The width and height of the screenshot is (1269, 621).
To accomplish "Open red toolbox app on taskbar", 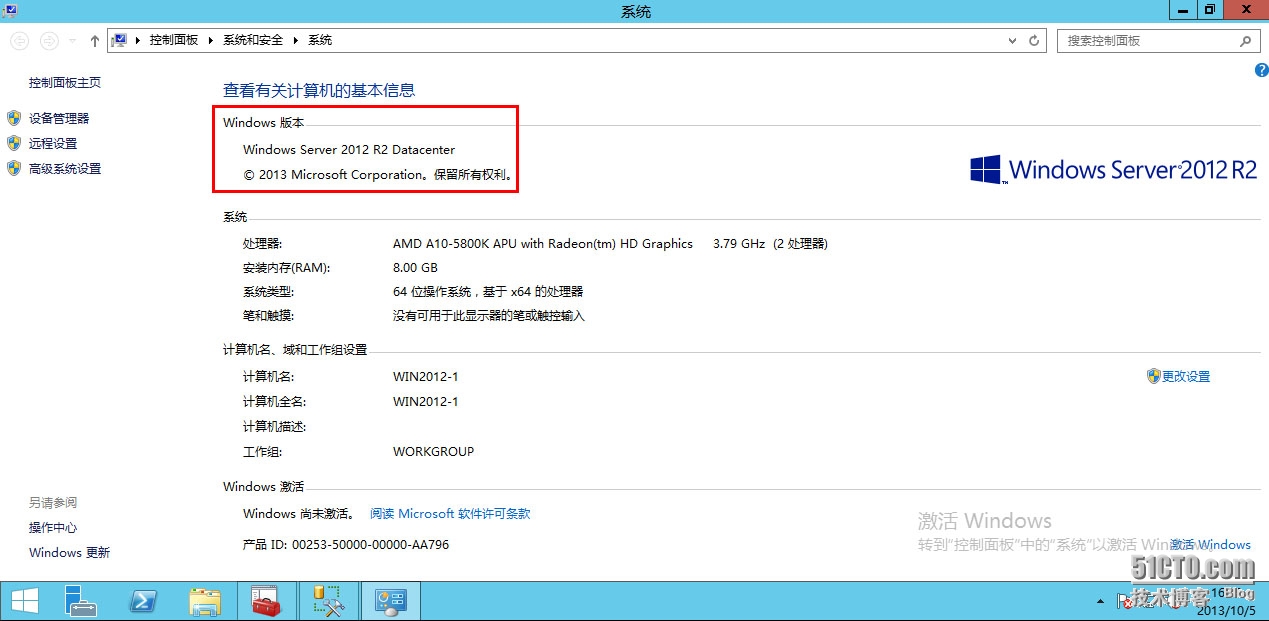I will pyautogui.click(x=267, y=601).
